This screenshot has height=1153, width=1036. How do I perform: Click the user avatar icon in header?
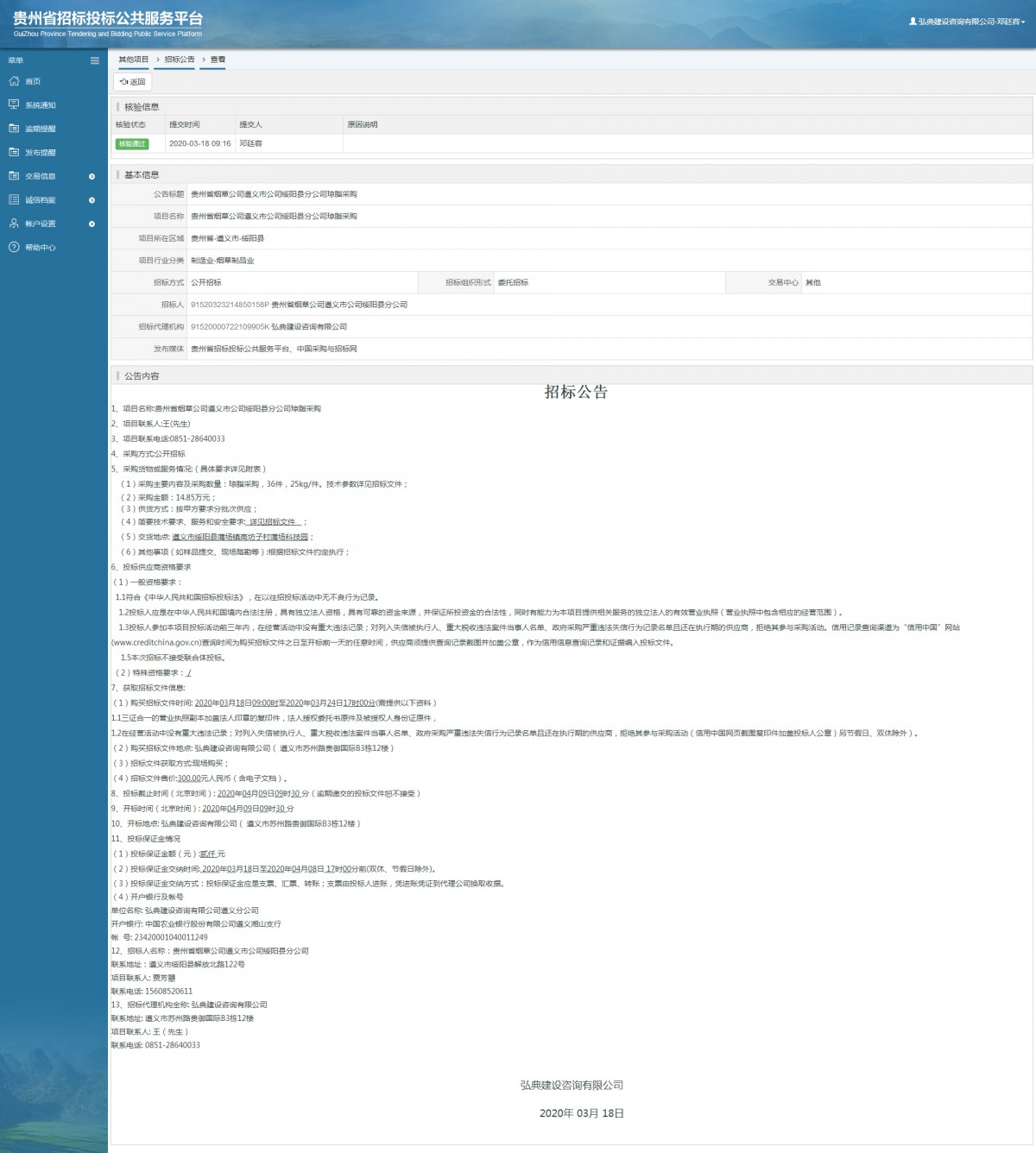click(913, 22)
